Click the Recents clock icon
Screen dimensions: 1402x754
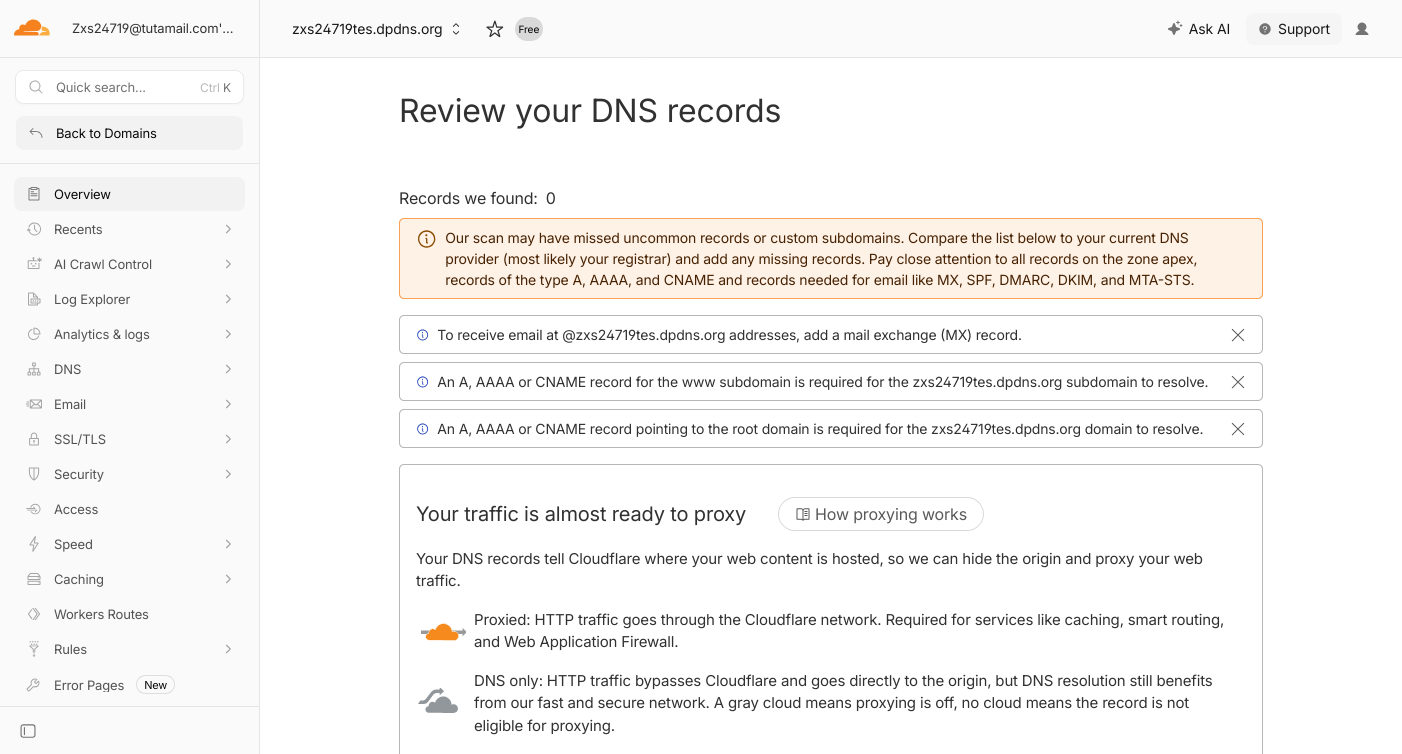34,229
